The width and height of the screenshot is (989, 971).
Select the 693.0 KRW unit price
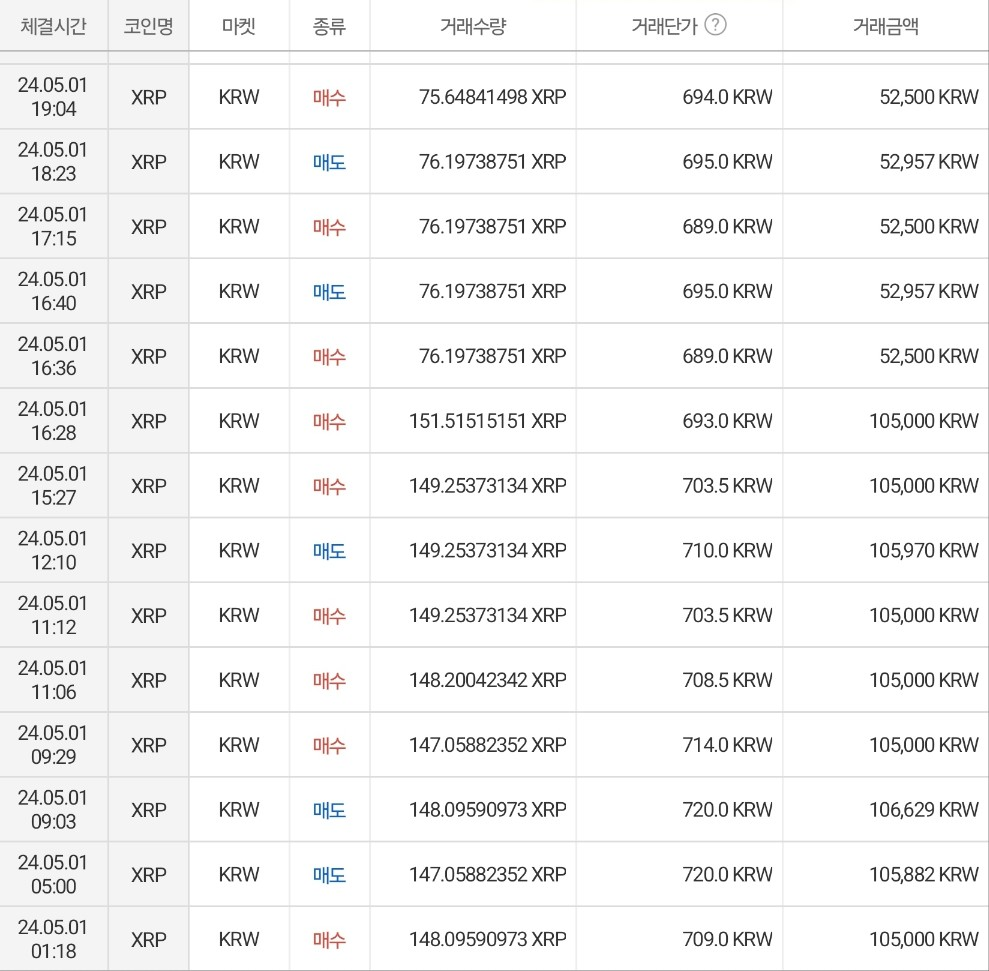pyautogui.click(x=727, y=421)
